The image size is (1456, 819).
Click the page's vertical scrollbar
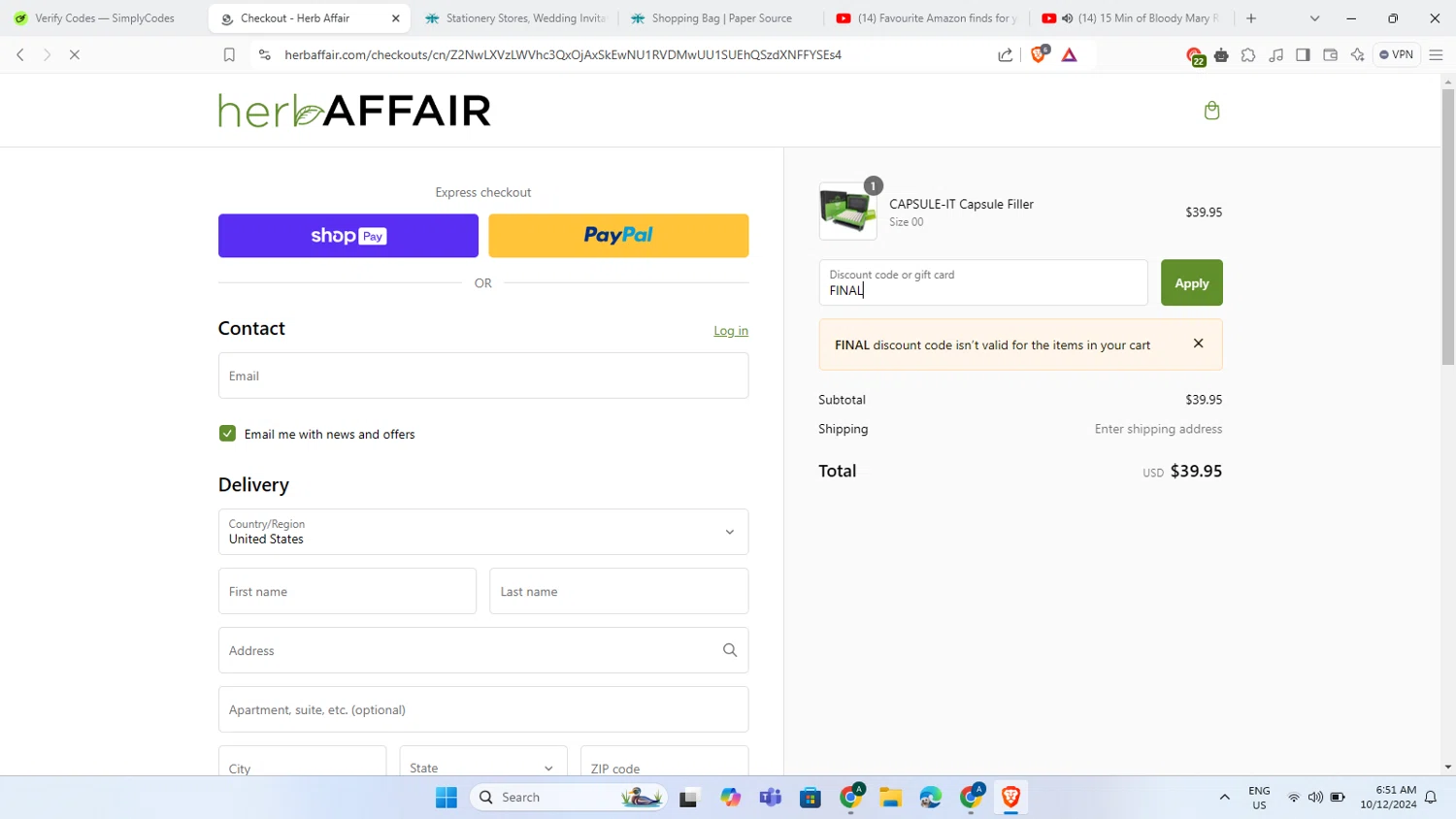click(x=1448, y=228)
